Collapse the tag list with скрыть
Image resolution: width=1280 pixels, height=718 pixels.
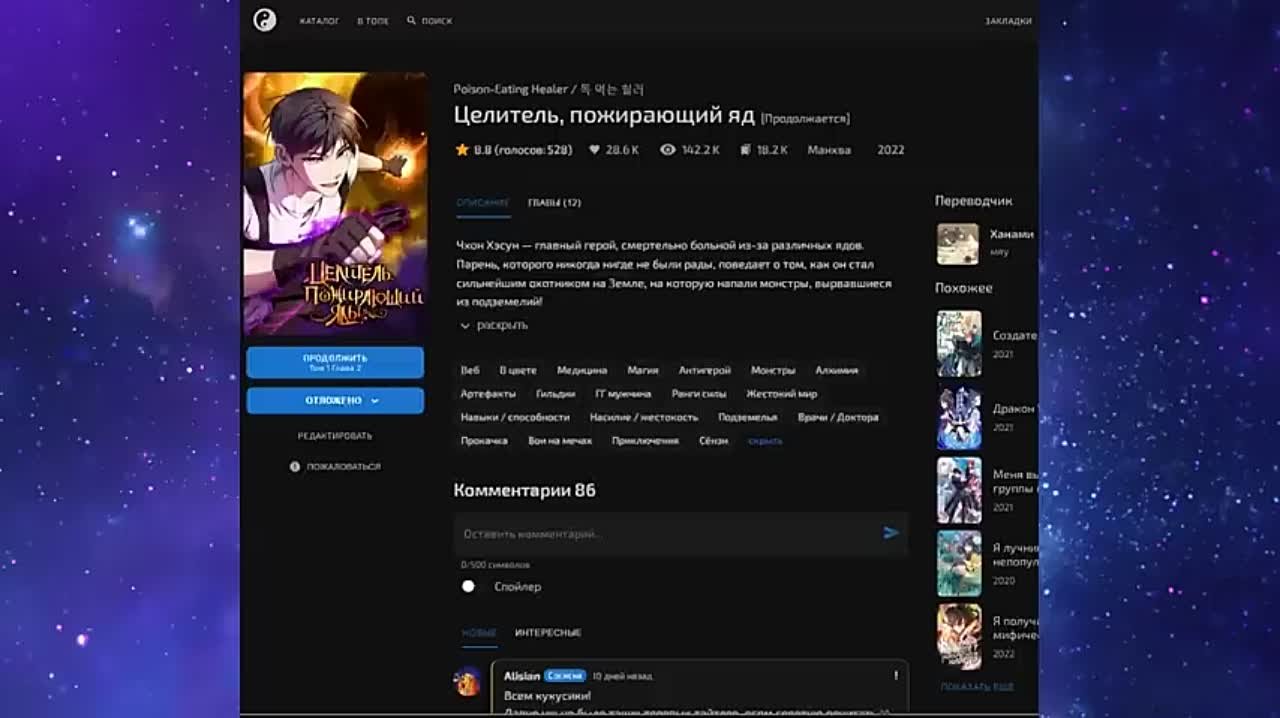(765, 441)
